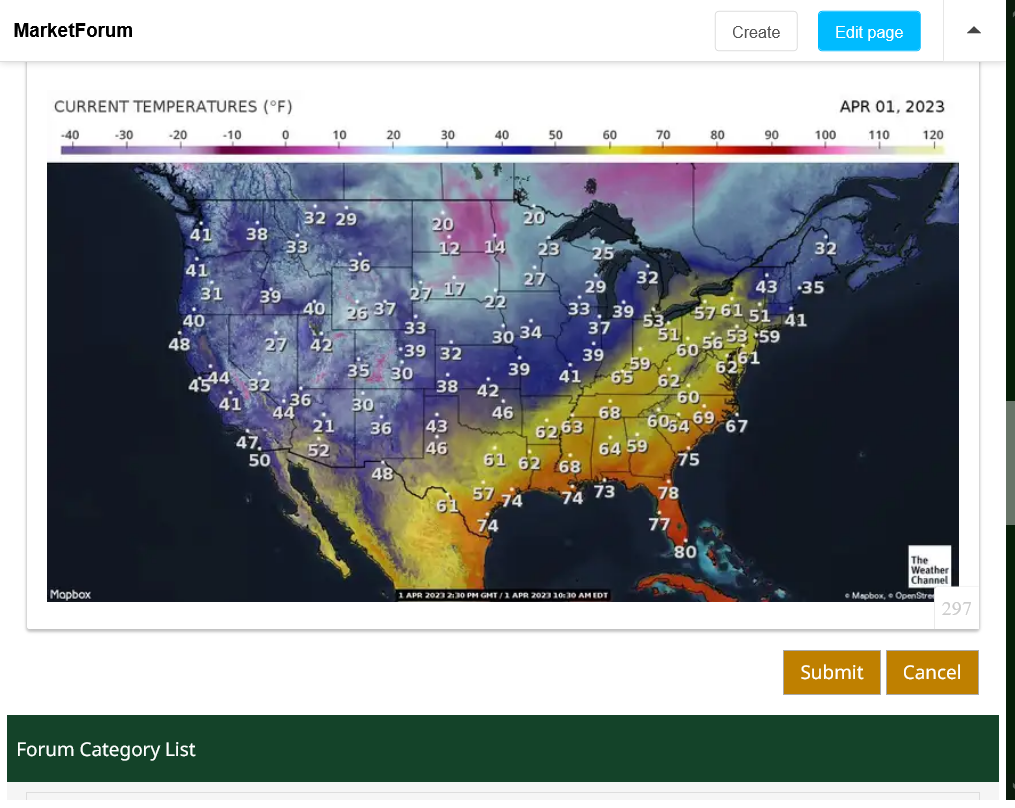Go to MarketForum home via the logo
This screenshot has width=1015, height=808.
point(73,31)
